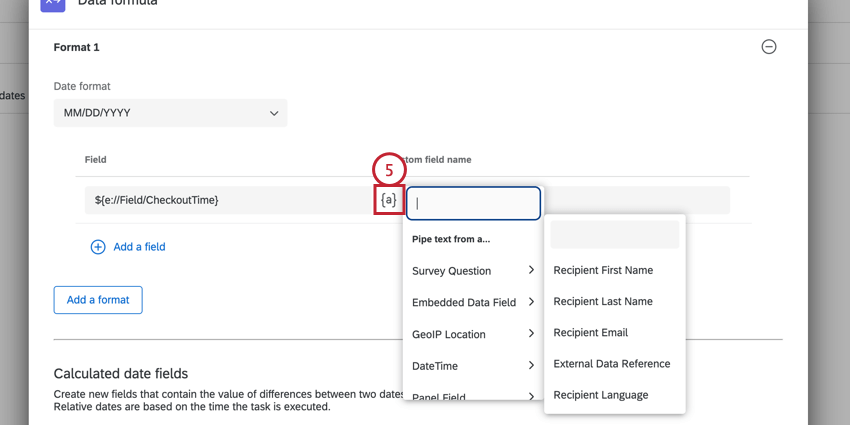The height and width of the screenshot is (425, 850).
Task: Click the Add a format button
Action: 98,299
